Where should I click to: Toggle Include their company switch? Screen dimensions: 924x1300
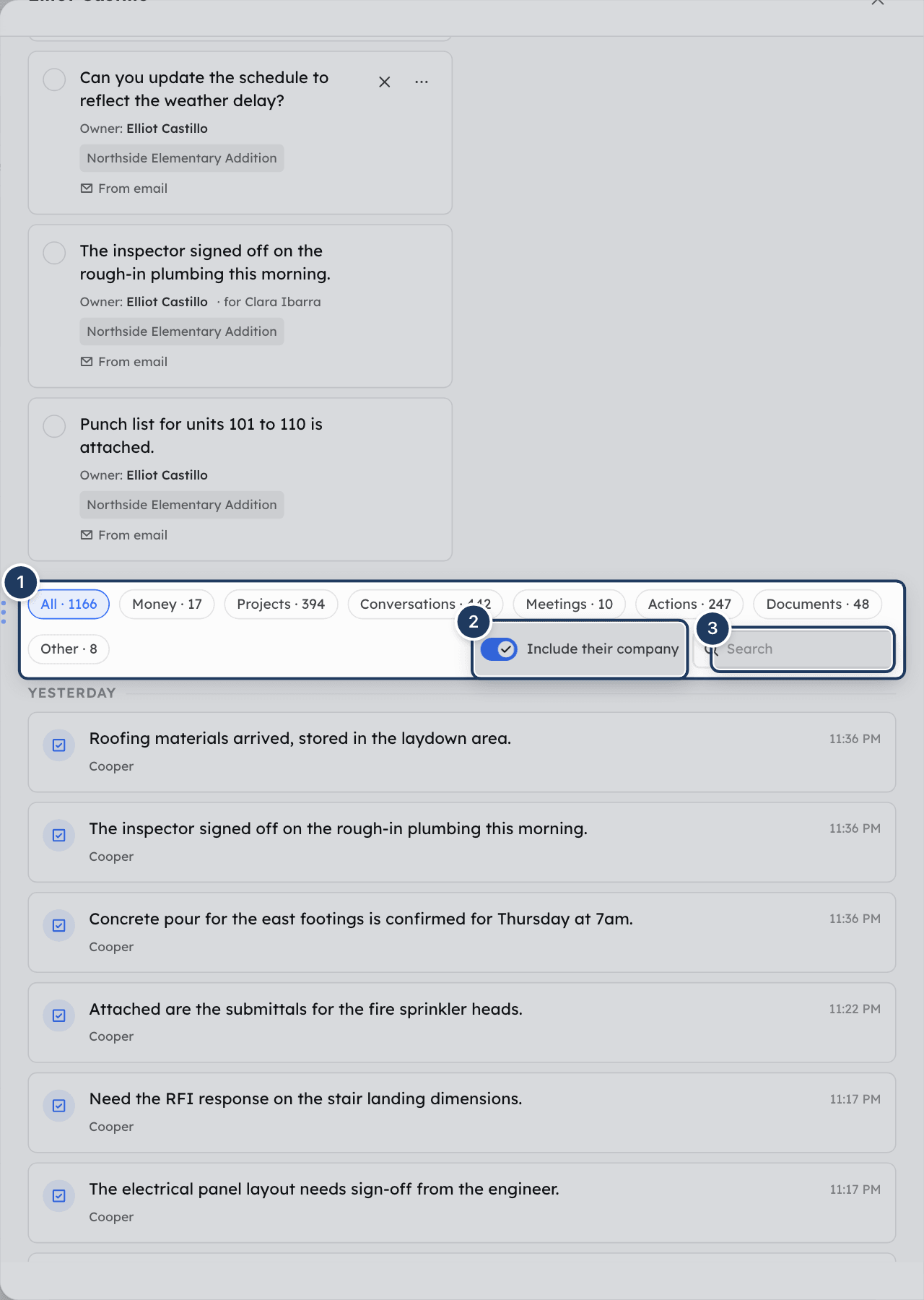(x=499, y=649)
